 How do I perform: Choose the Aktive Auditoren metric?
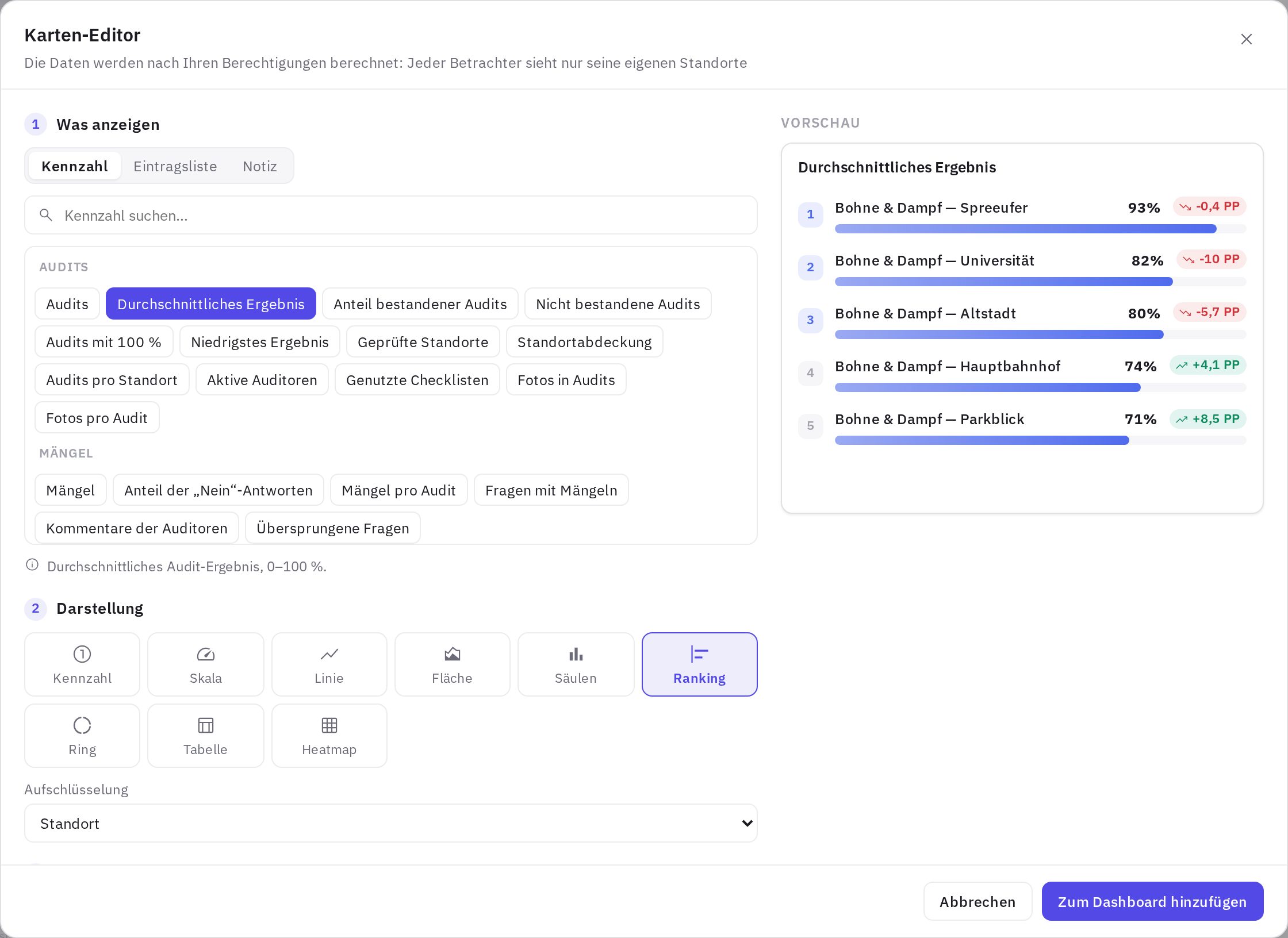(262, 379)
